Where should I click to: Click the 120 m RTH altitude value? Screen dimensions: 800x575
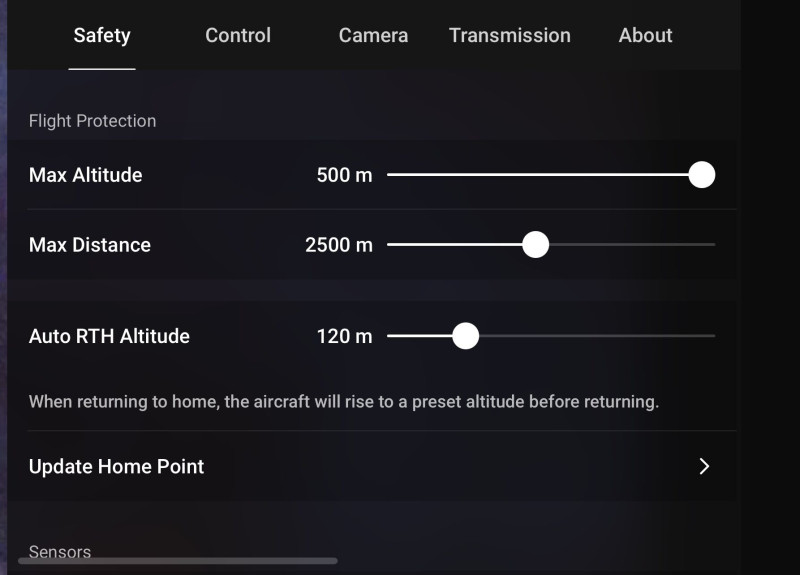point(344,336)
